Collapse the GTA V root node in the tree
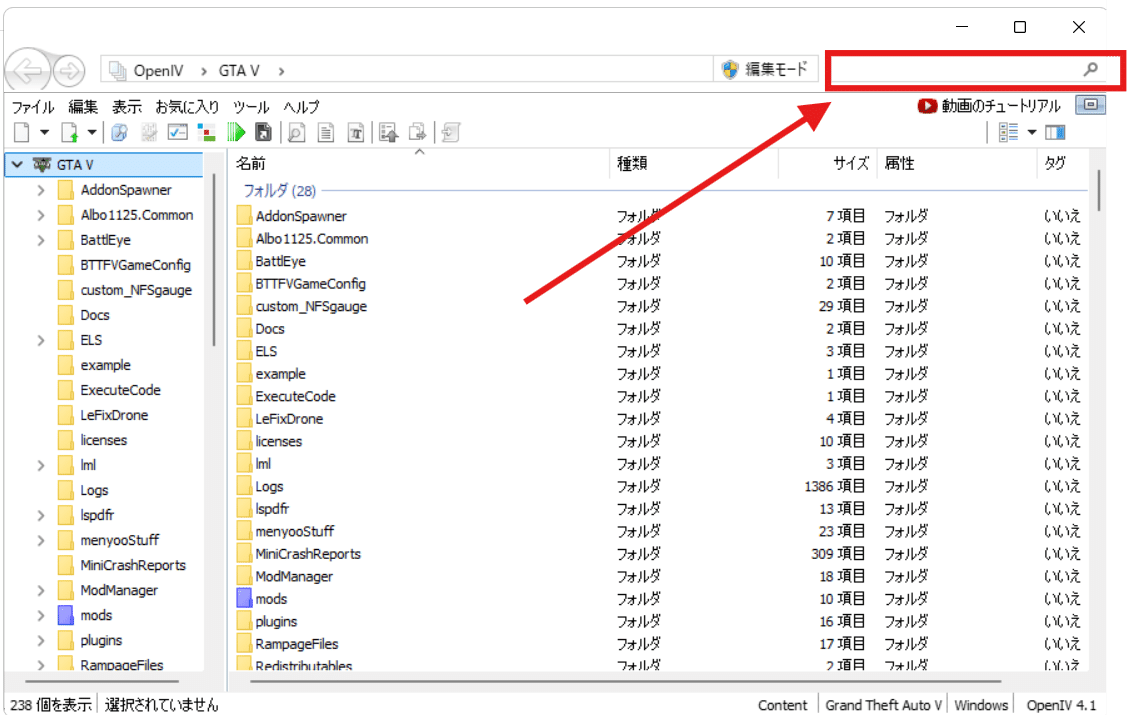1127x715 pixels. click(x=17, y=165)
